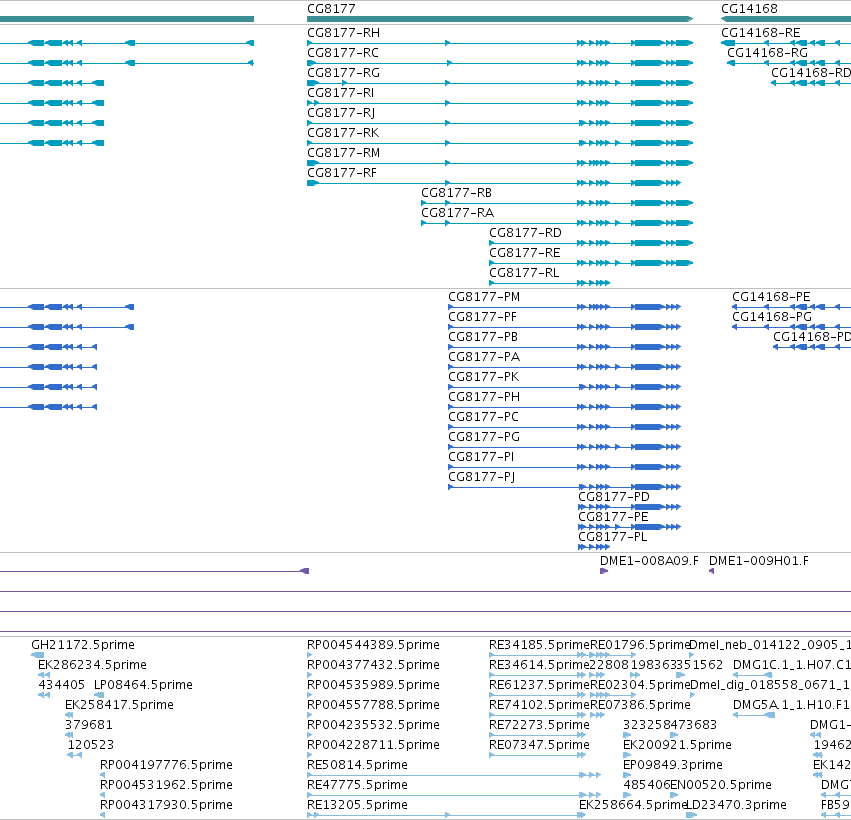Select protein label CG8177-PM
The width and height of the screenshot is (851, 820).
pos(484,297)
